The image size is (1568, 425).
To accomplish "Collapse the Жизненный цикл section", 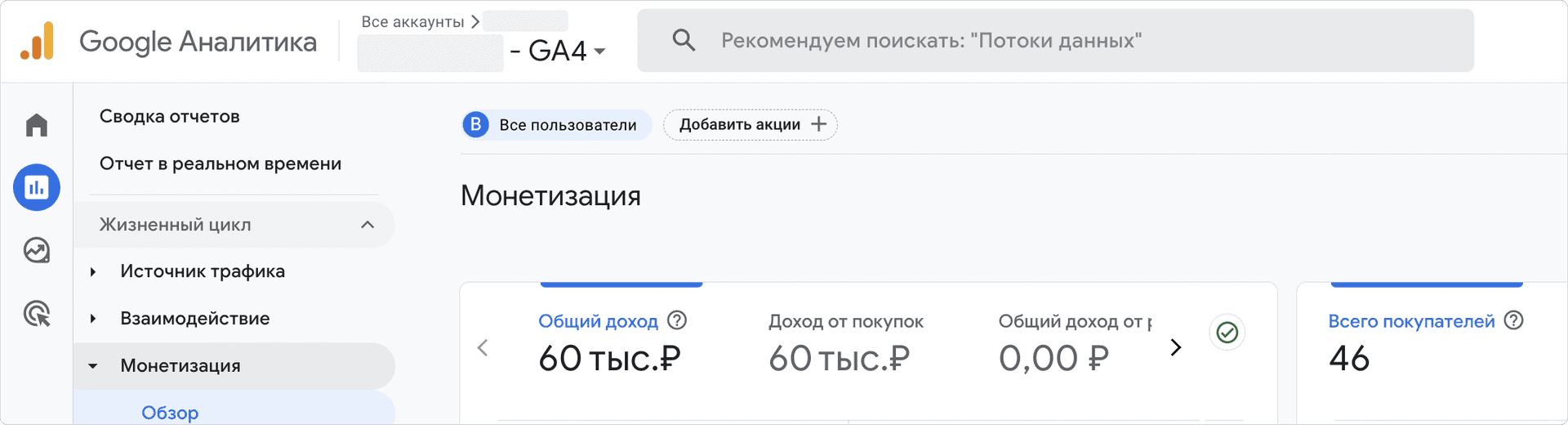I will pyautogui.click(x=367, y=225).
